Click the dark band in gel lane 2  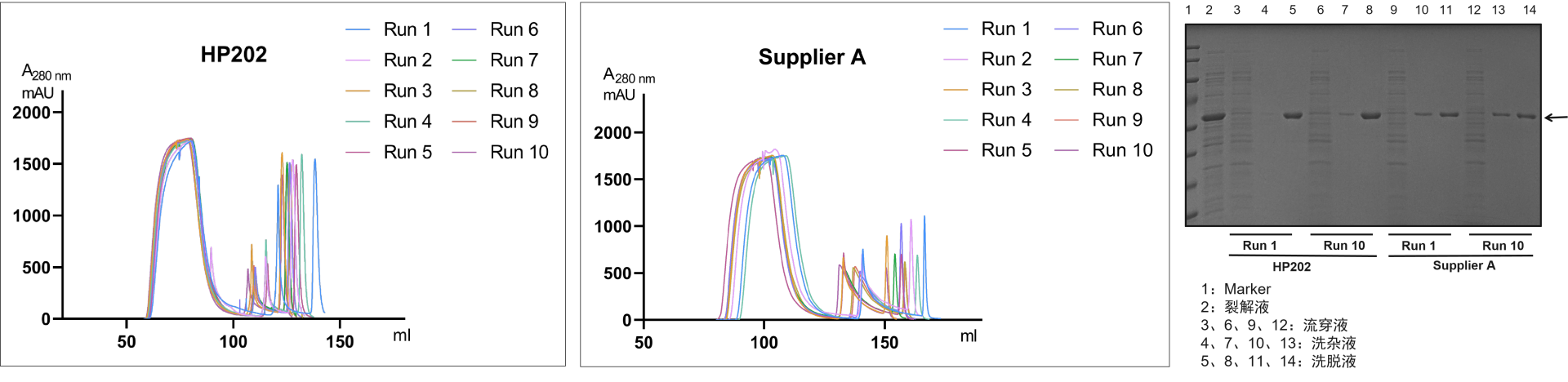[x=1212, y=117]
